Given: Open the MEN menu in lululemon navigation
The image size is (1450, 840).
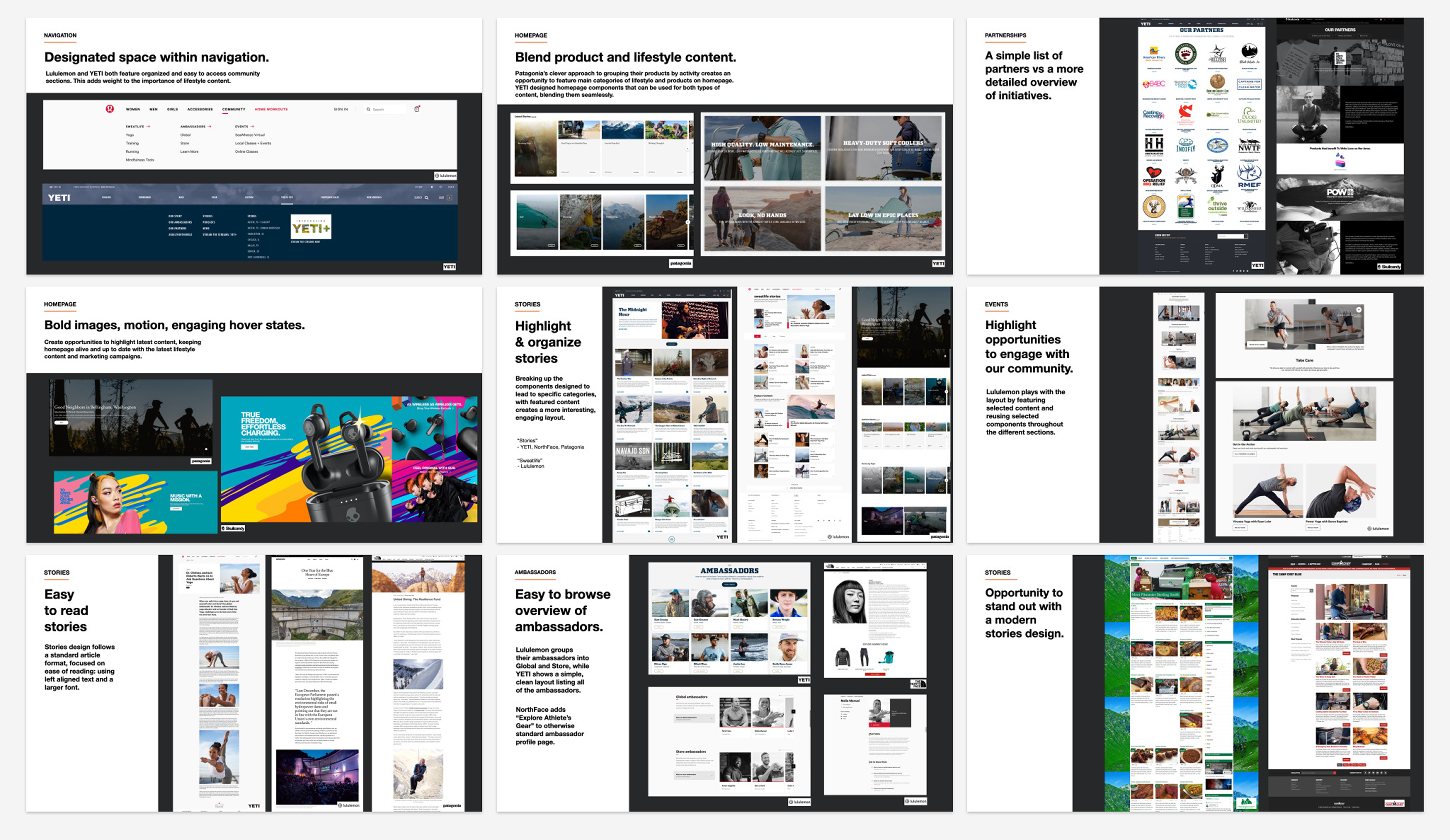Looking at the screenshot, I should [154, 109].
